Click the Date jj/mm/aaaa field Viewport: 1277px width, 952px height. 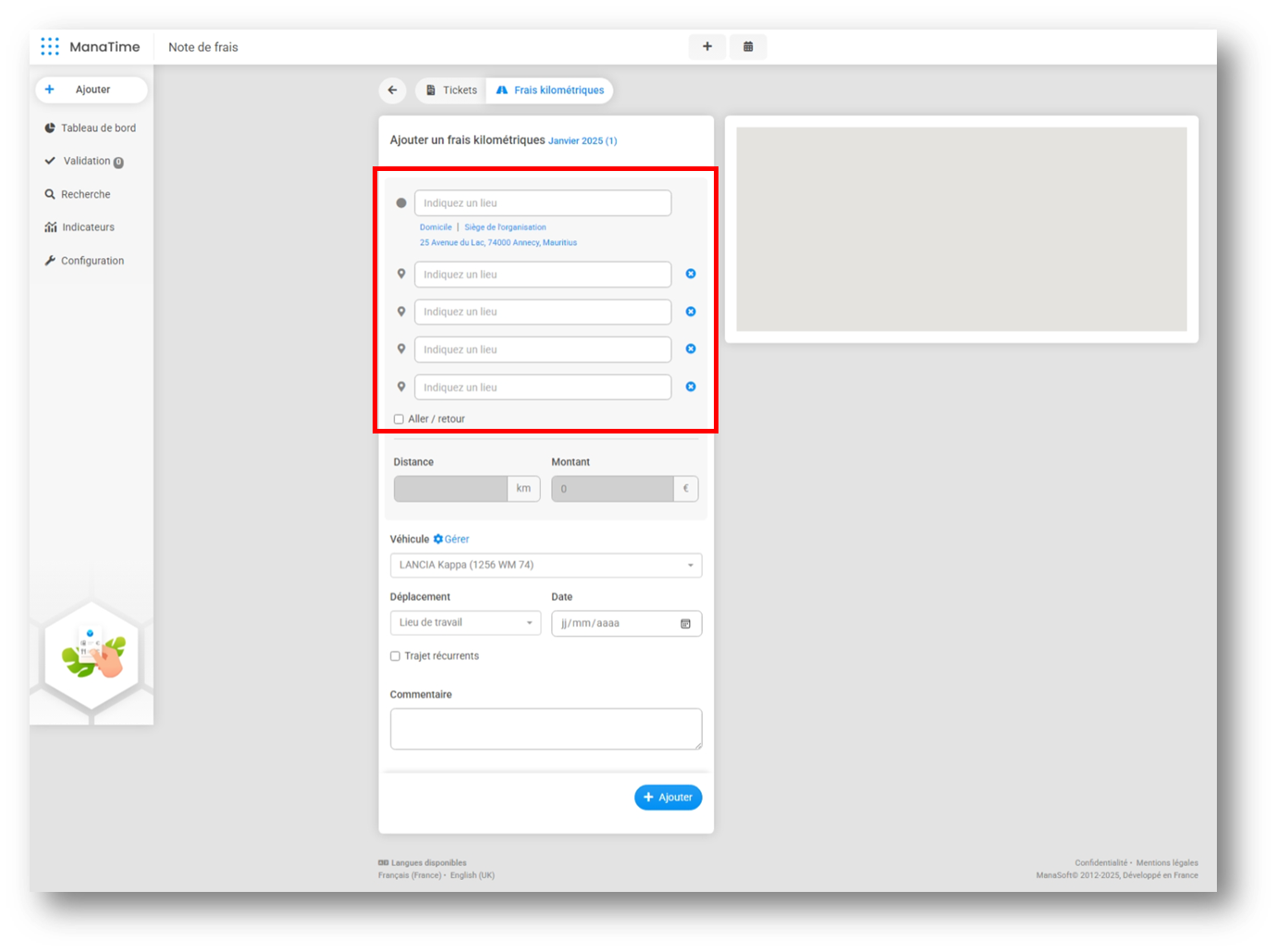click(x=627, y=624)
